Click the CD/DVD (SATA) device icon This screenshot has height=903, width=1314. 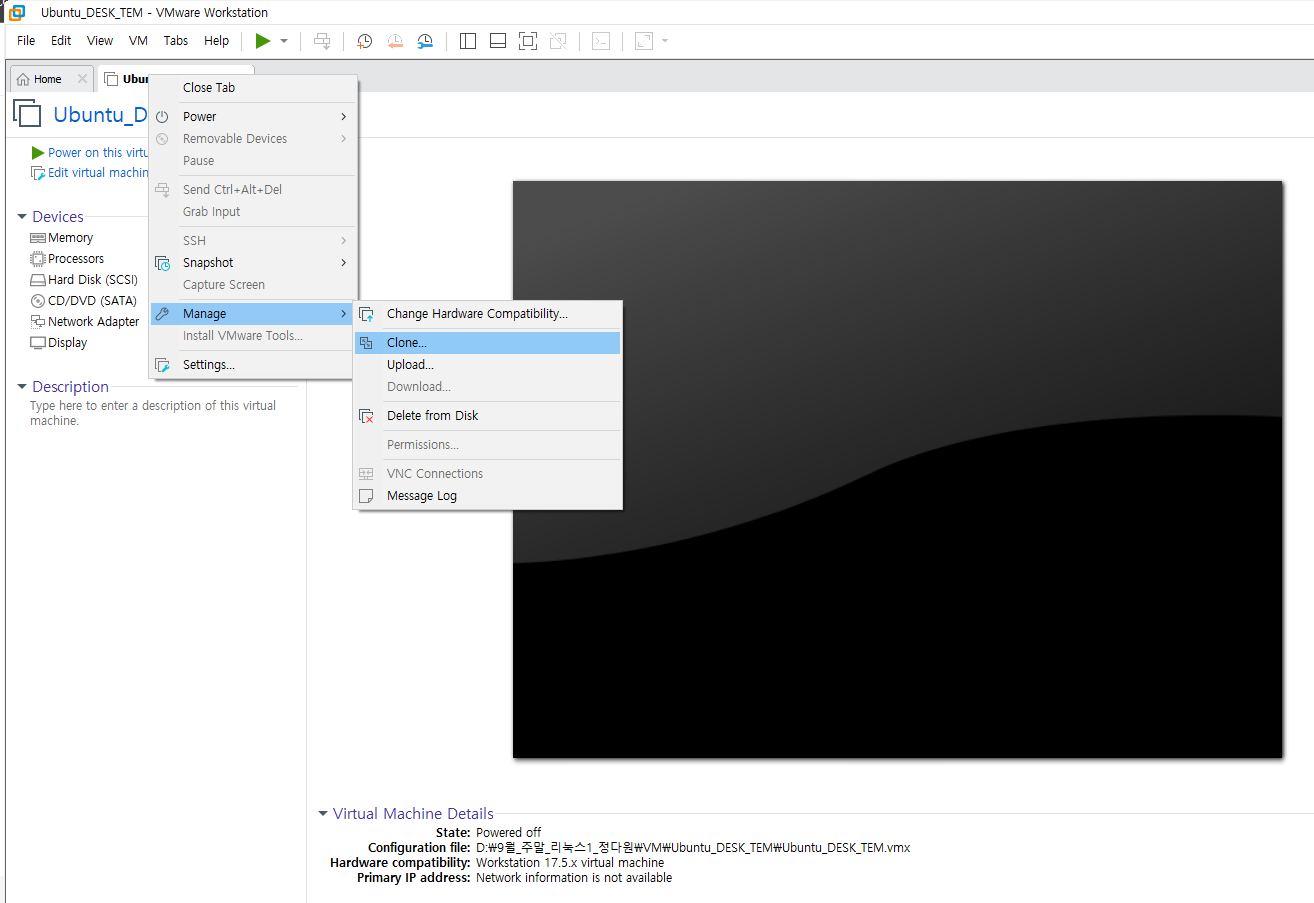pos(38,301)
